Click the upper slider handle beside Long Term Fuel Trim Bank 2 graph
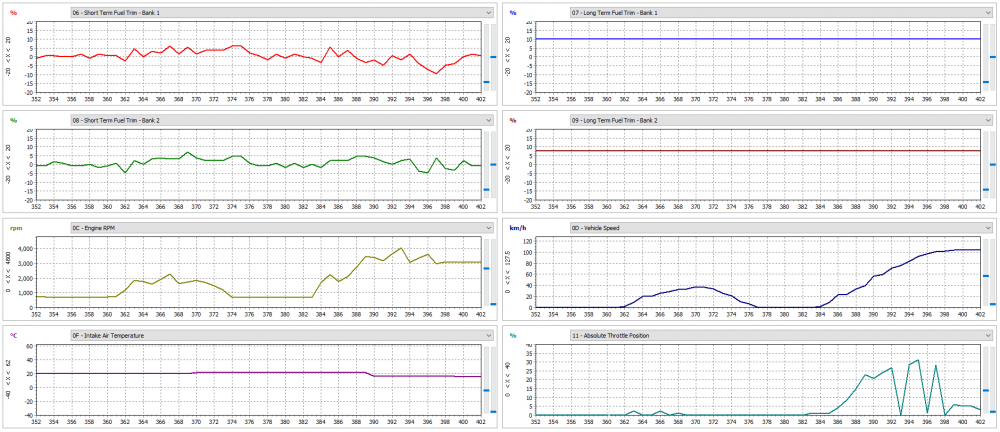The height and width of the screenshot is (432, 1000). (992, 165)
